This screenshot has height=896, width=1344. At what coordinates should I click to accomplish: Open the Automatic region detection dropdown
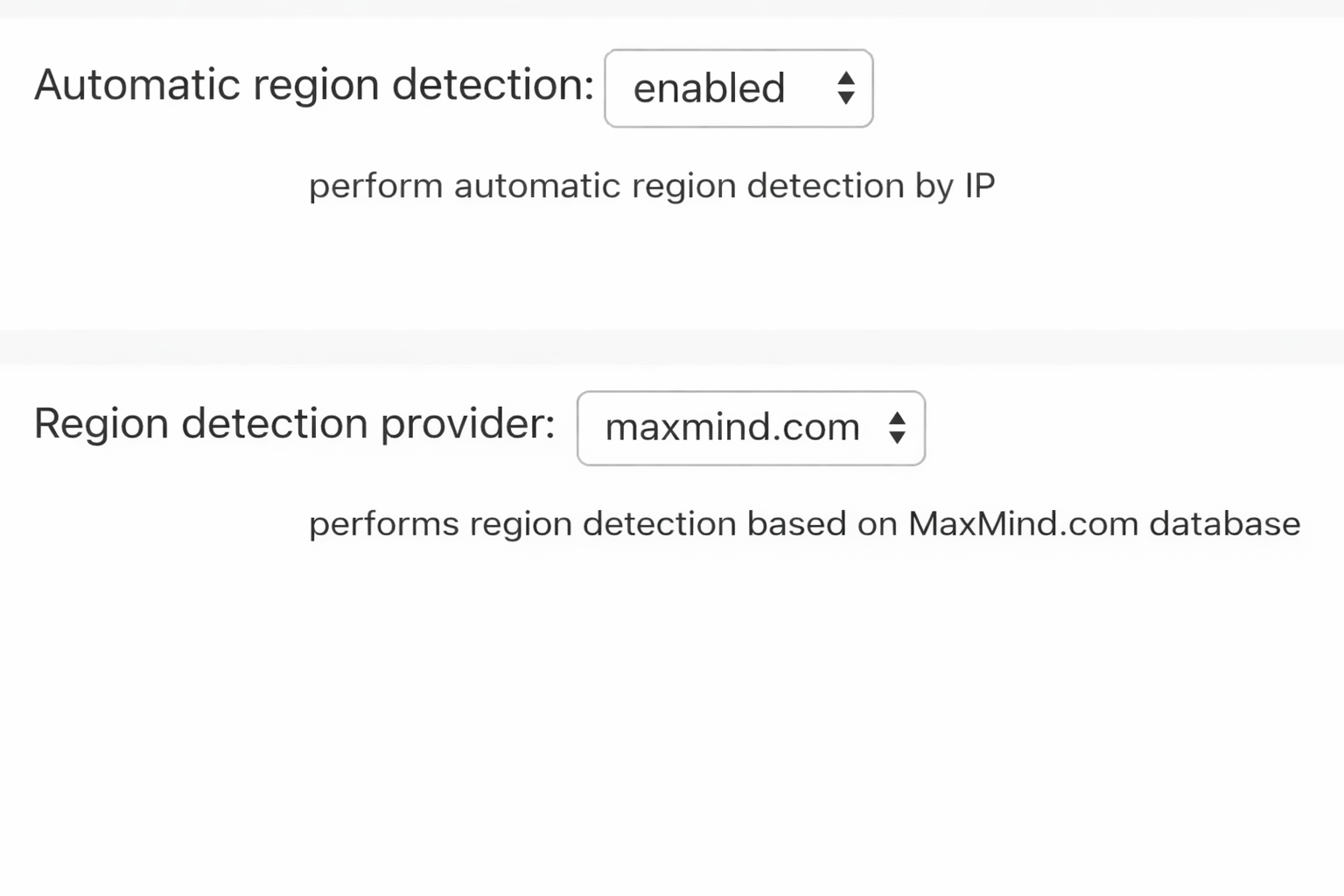738,88
